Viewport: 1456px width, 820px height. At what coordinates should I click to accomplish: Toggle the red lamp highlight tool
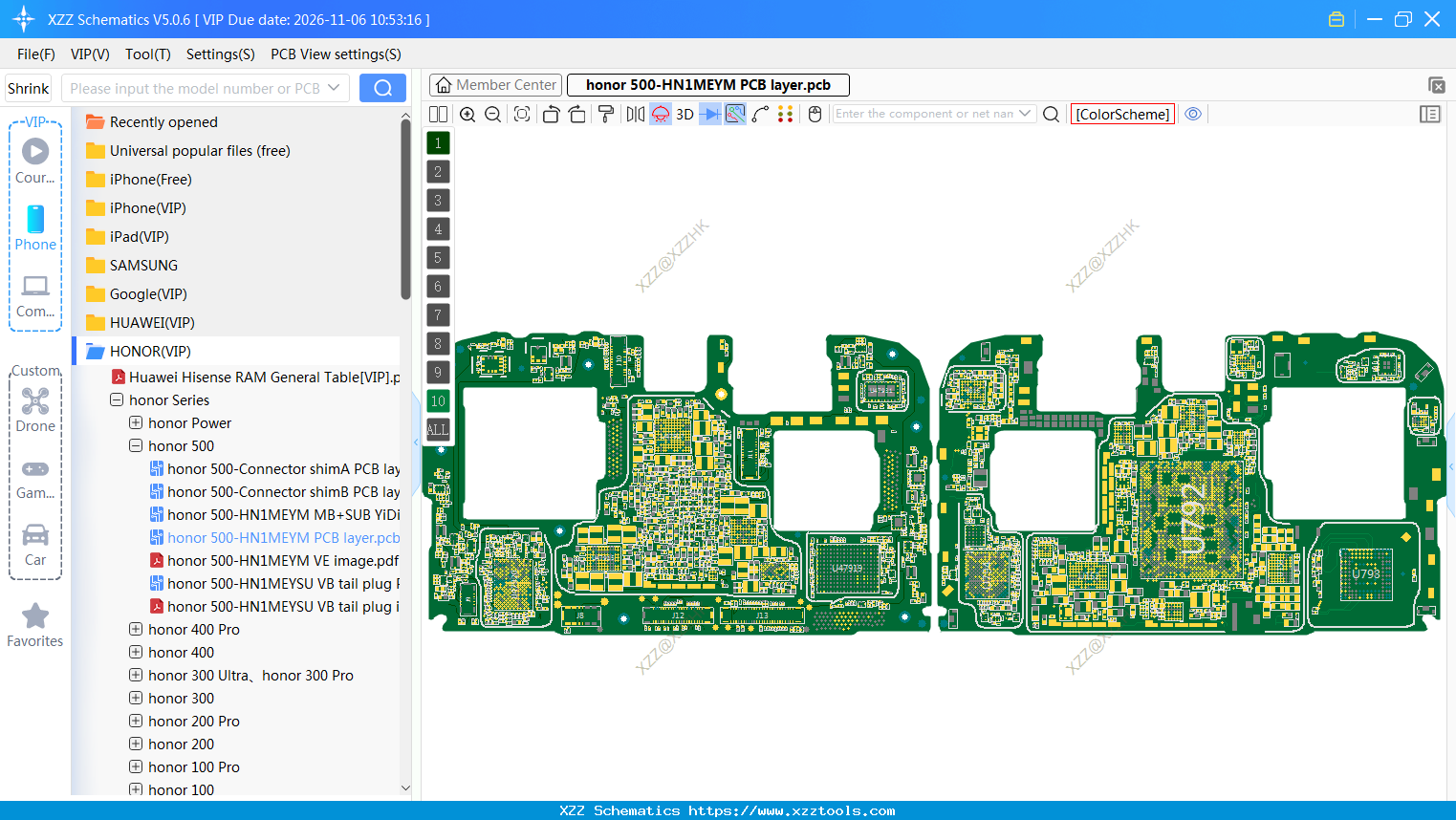click(x=660, y=114)
